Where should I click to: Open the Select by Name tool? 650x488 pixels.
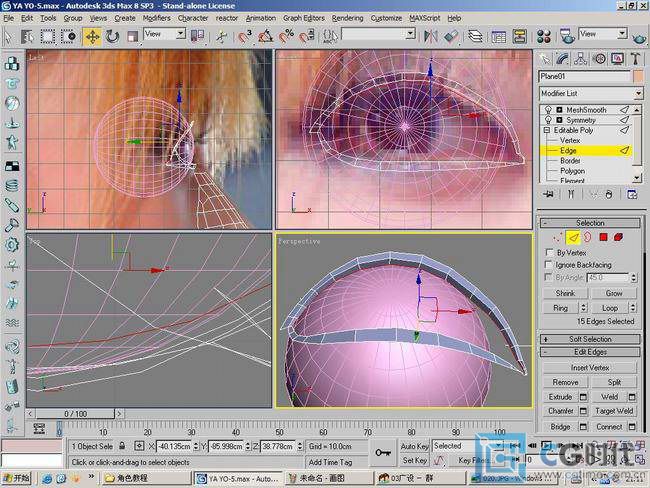point(27,37)
